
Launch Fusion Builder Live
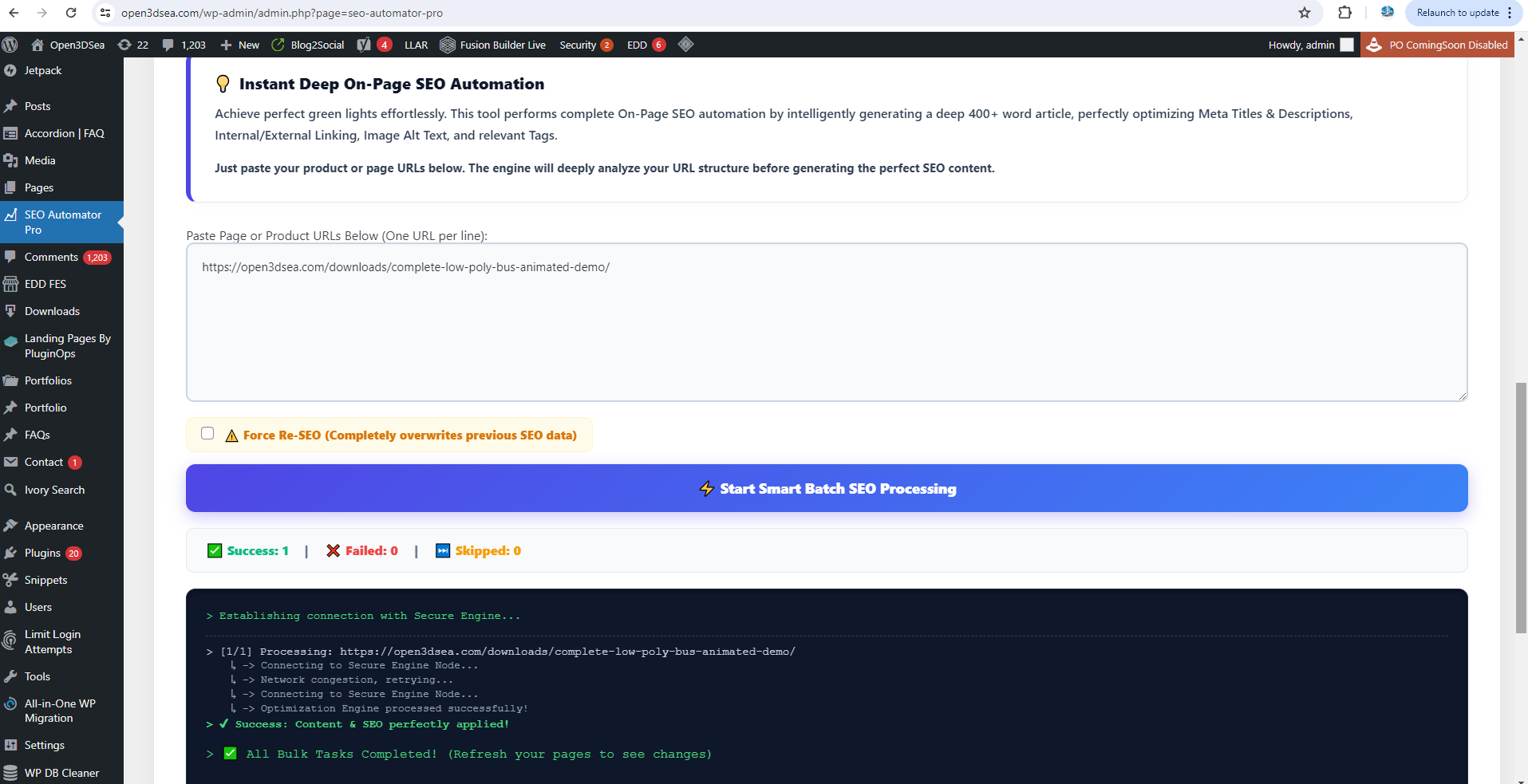493,45
